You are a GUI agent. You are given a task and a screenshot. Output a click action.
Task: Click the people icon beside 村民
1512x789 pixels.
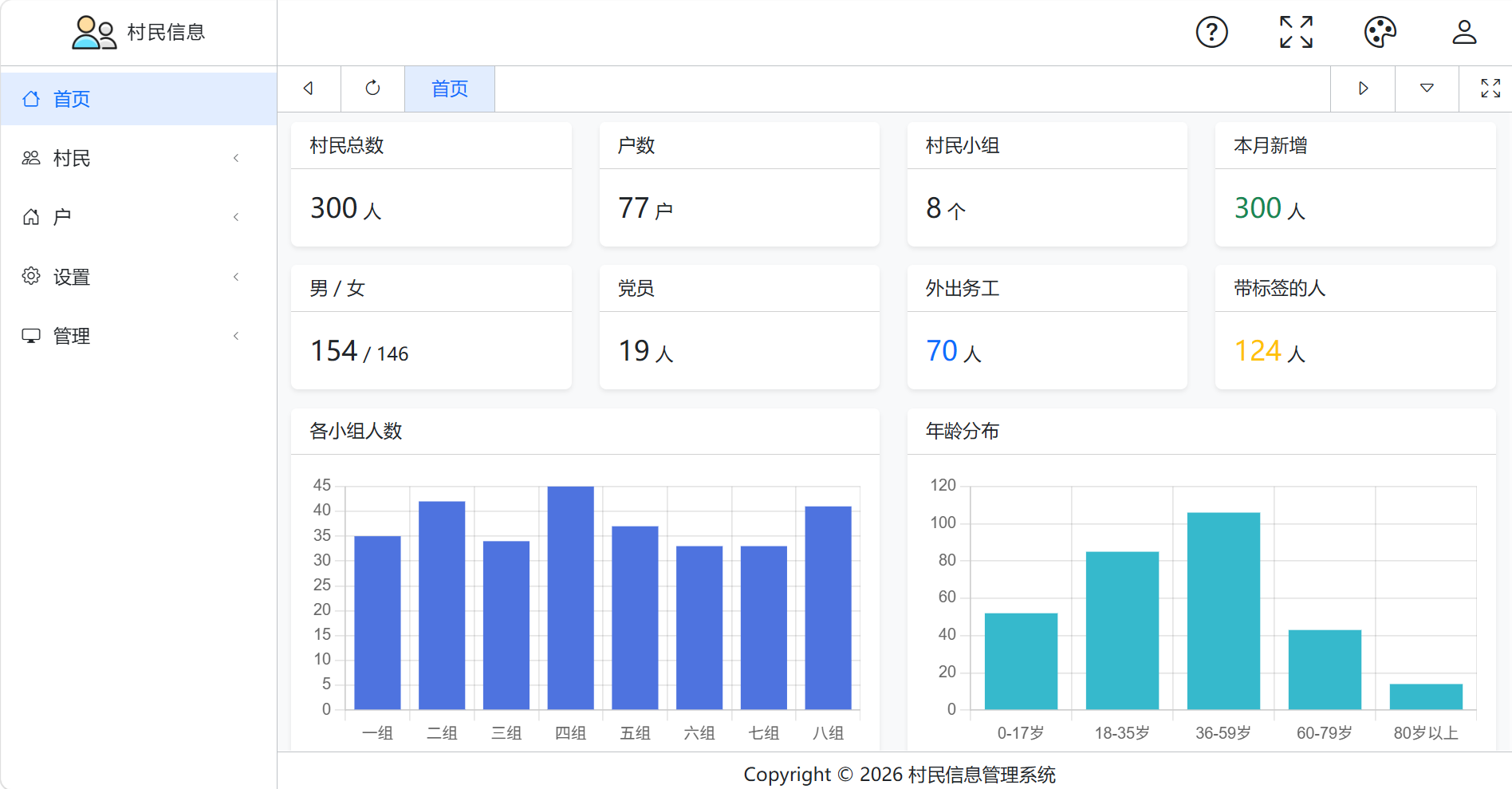[x=31, y=158]
